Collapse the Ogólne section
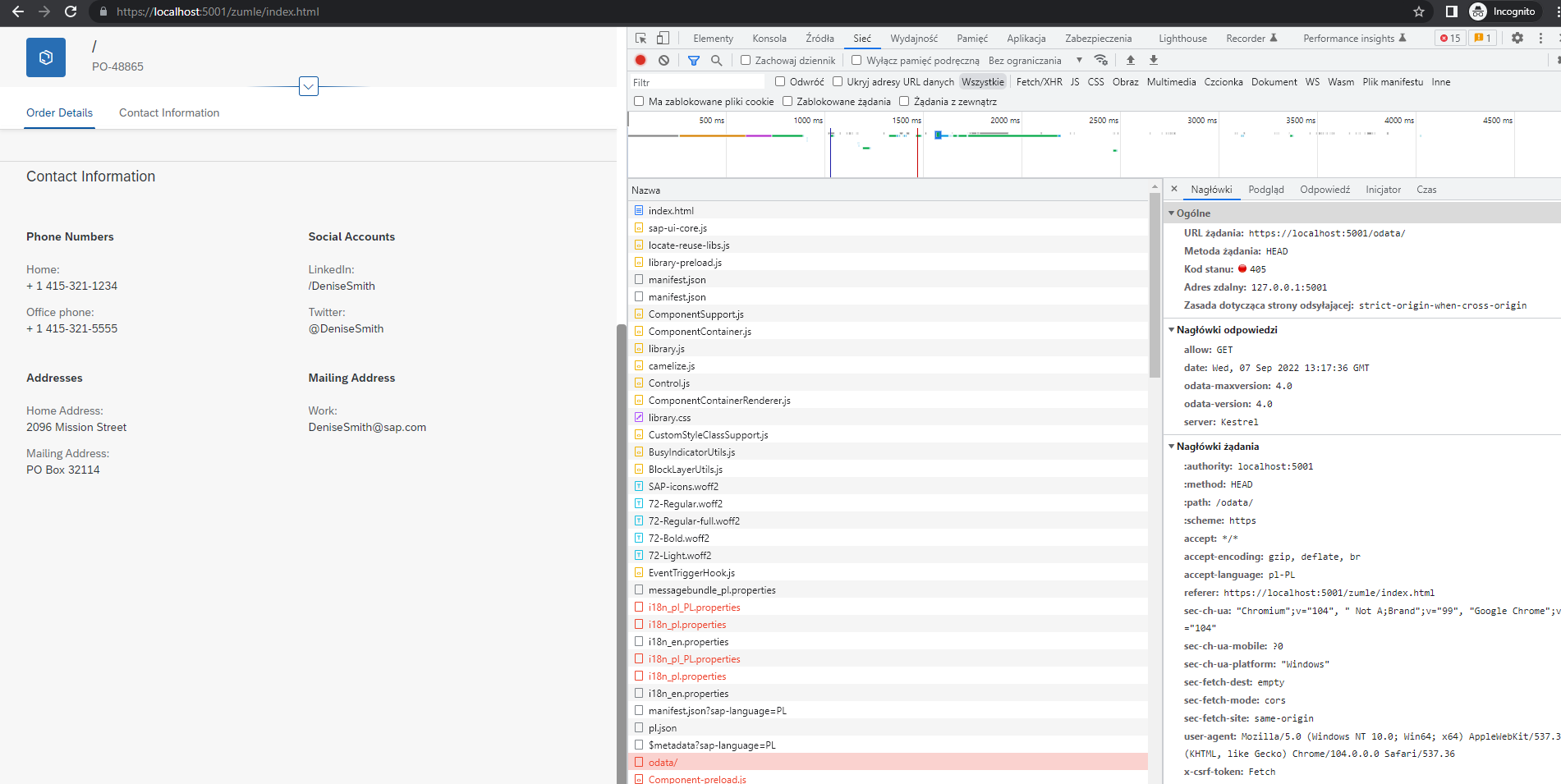Image resolution: width=1561 pixels, height=784 pixels. (x=1172, y=213)
